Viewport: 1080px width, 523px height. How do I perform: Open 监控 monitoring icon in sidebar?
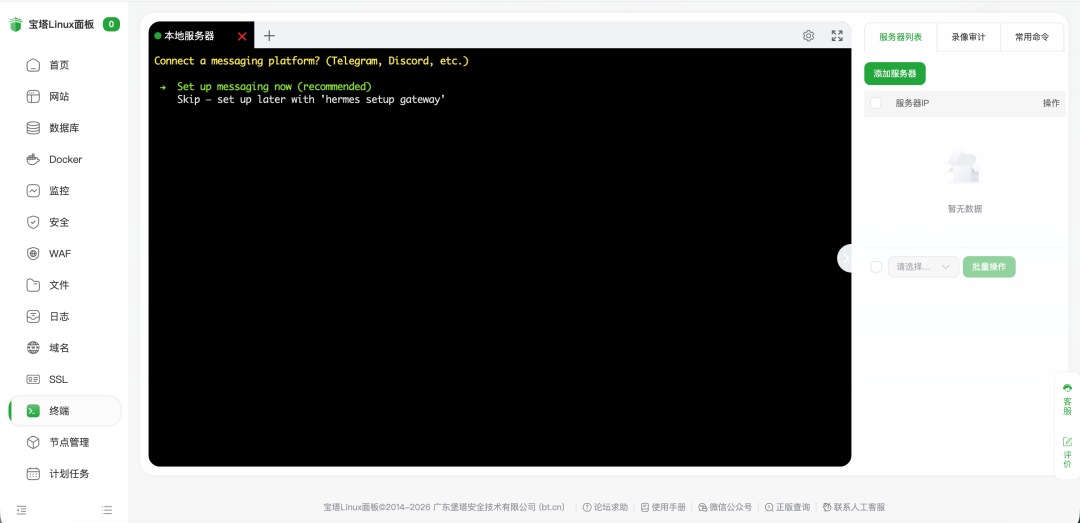click(x=33, y=191)
